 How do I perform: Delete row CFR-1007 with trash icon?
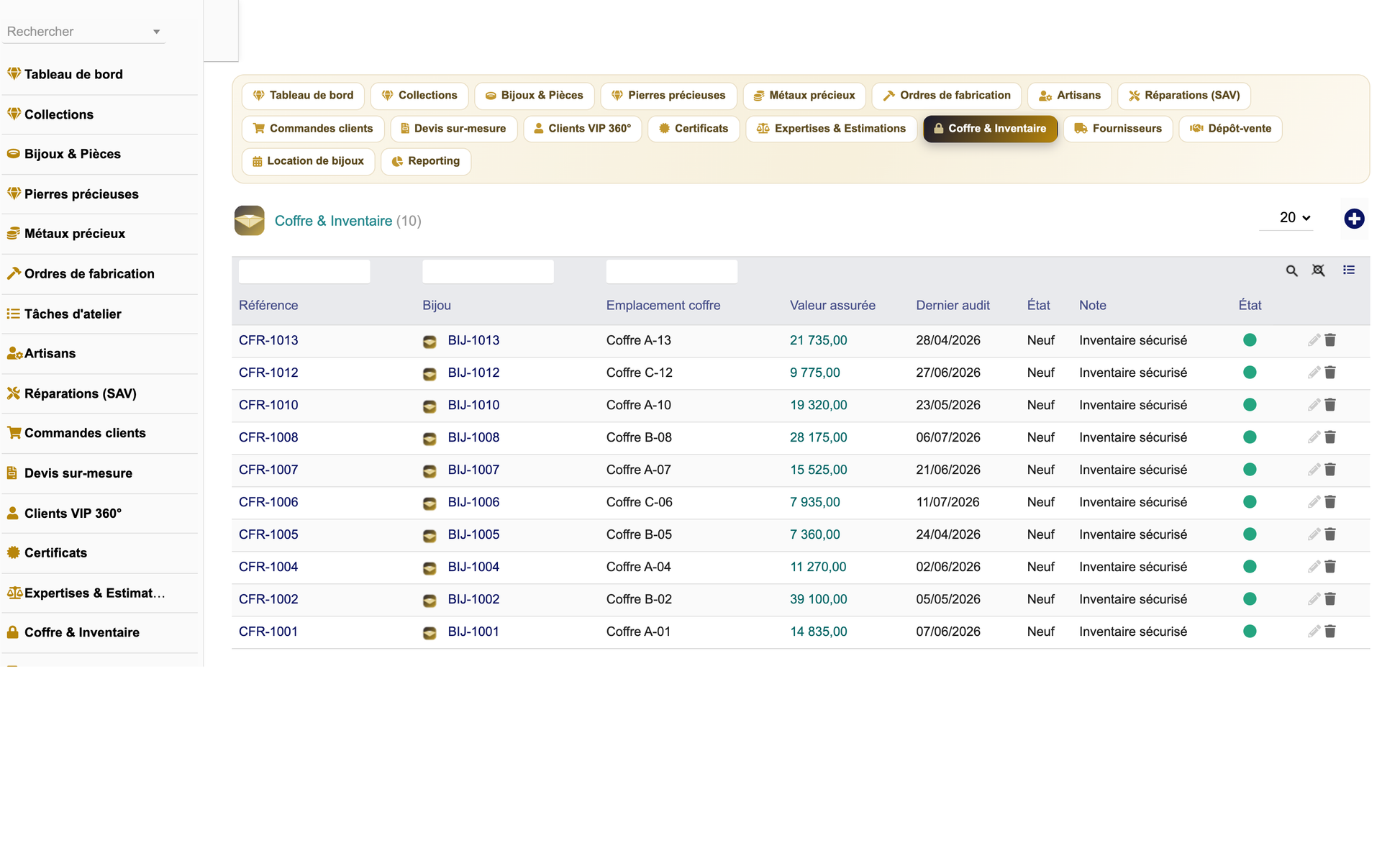tap(1330, 470)
